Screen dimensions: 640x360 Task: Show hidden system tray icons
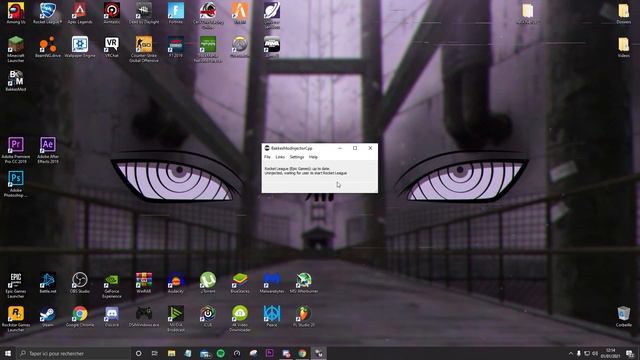click(570, 353)
